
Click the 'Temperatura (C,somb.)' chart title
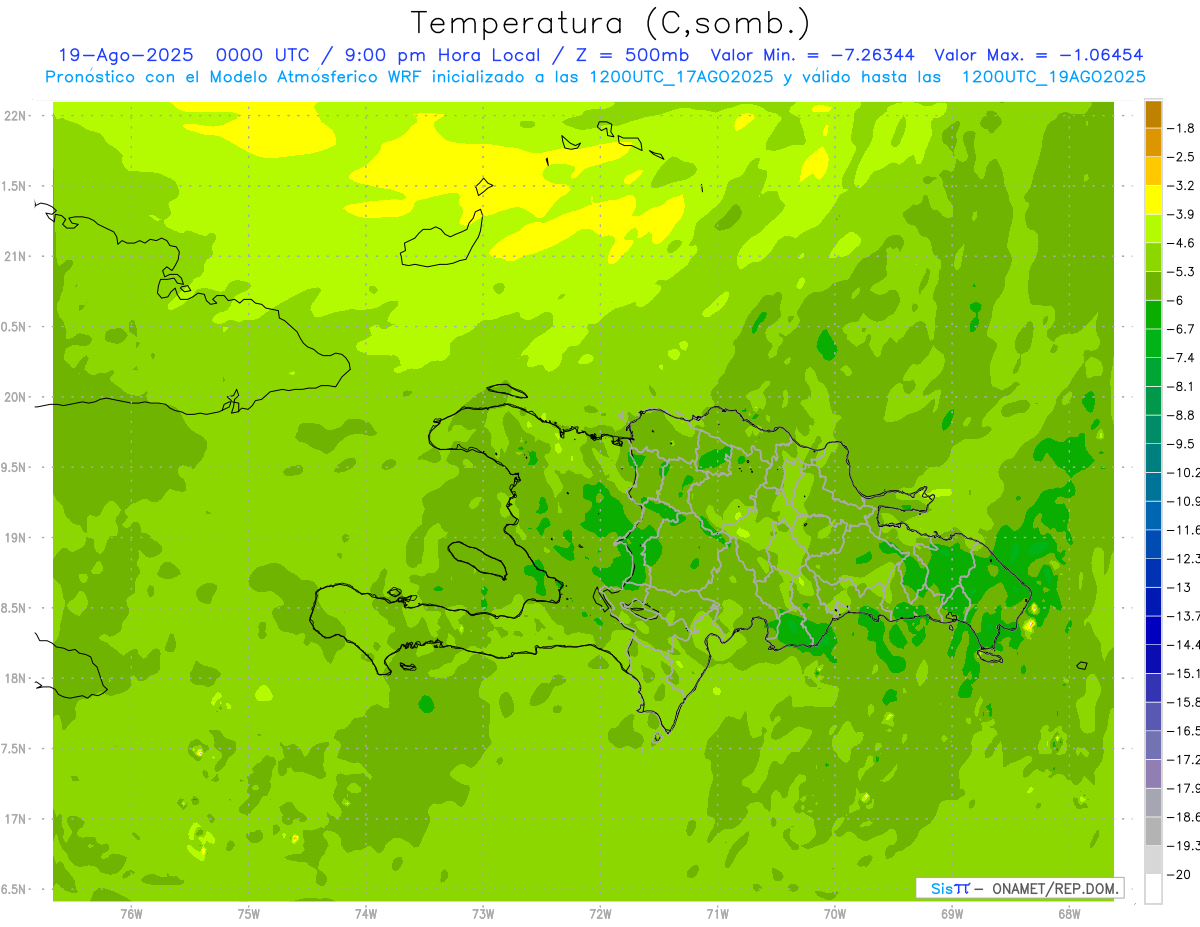611,23
